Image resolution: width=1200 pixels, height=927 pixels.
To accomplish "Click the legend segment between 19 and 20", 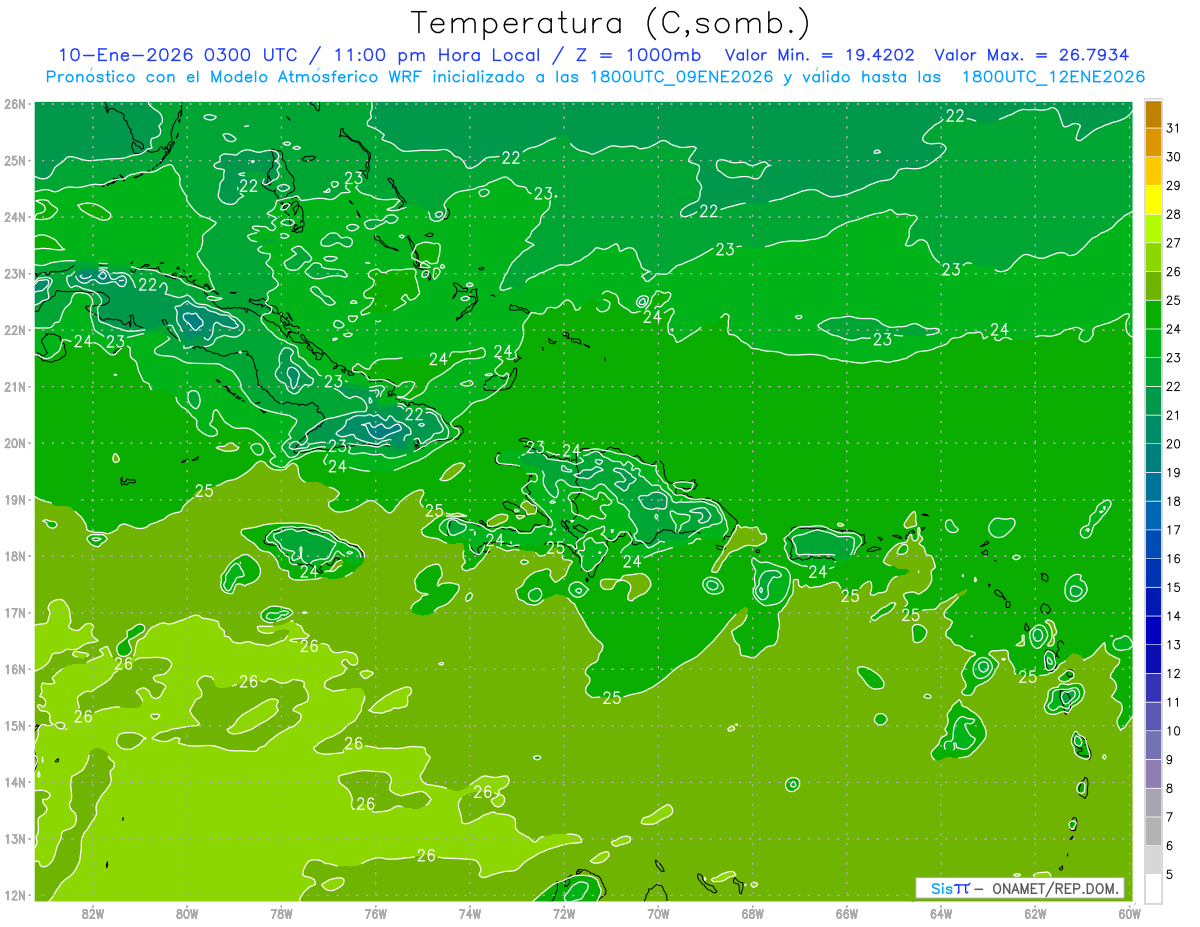I will [1153, 459].
